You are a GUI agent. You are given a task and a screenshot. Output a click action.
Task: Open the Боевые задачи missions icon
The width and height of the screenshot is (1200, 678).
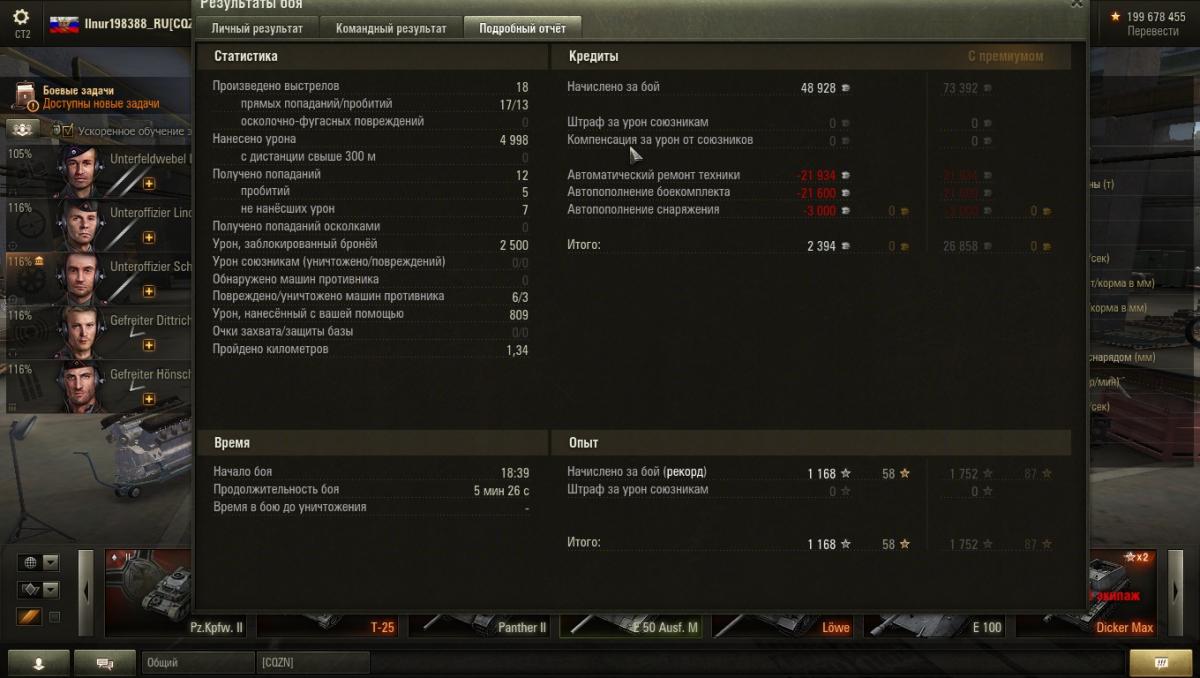point(25,96)
